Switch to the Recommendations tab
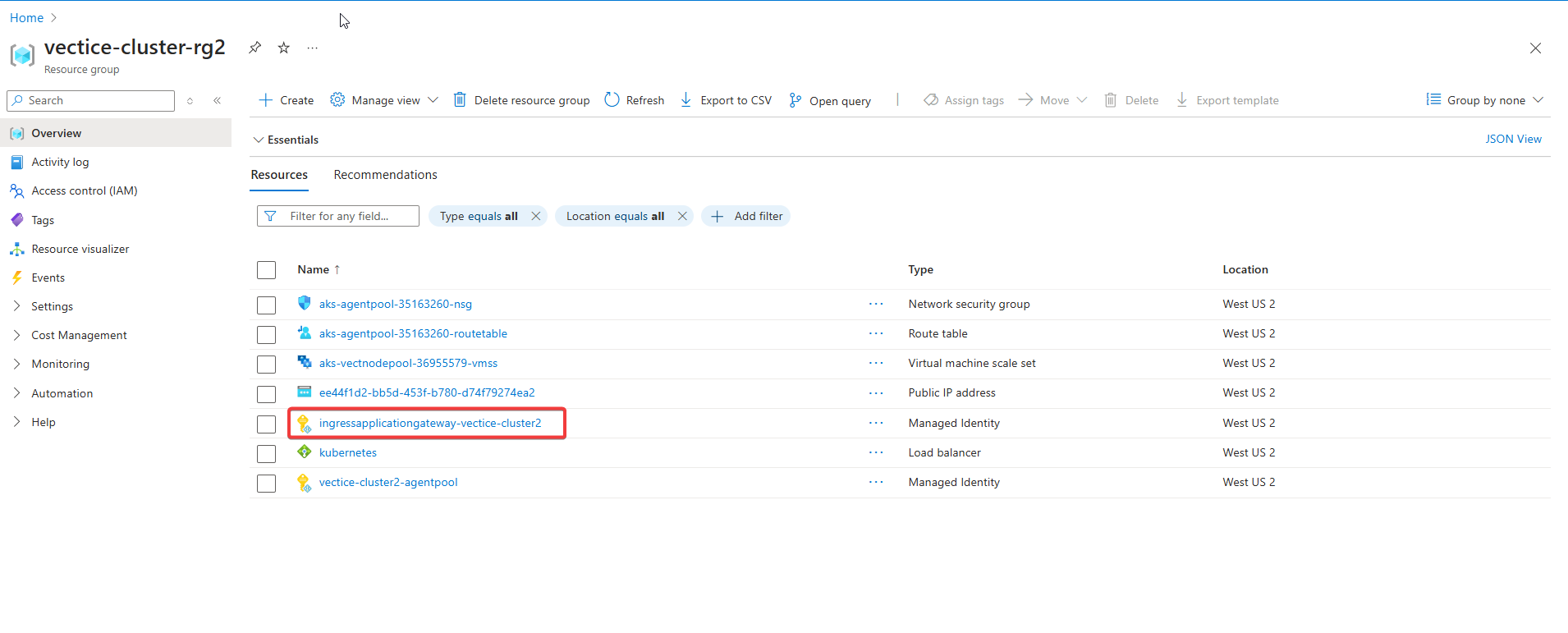 [x=385, y=175]
